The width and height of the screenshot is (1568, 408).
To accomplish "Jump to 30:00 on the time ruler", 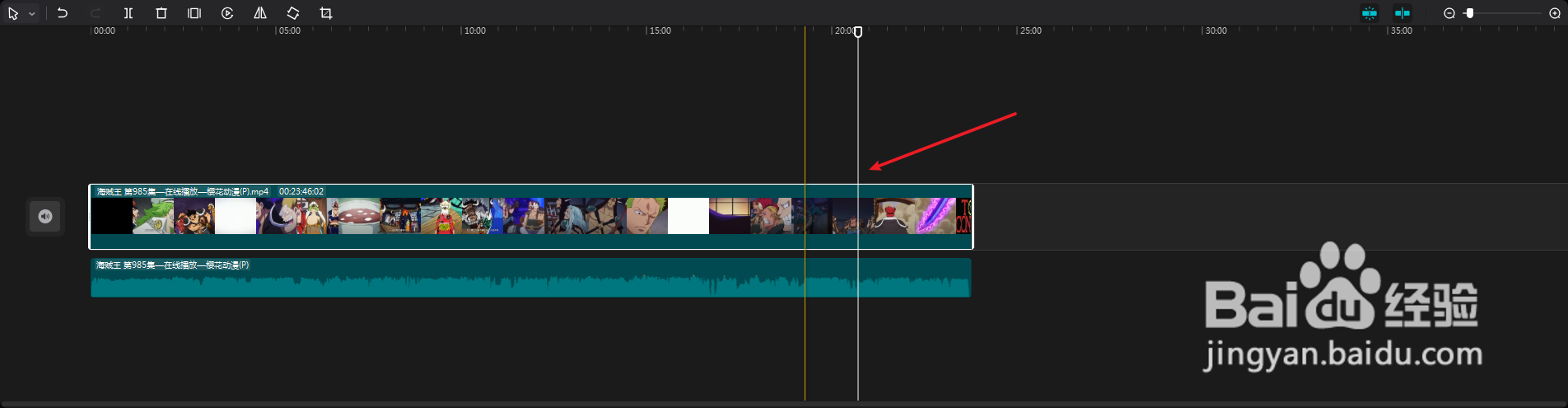I will [x=1216, y=30].
